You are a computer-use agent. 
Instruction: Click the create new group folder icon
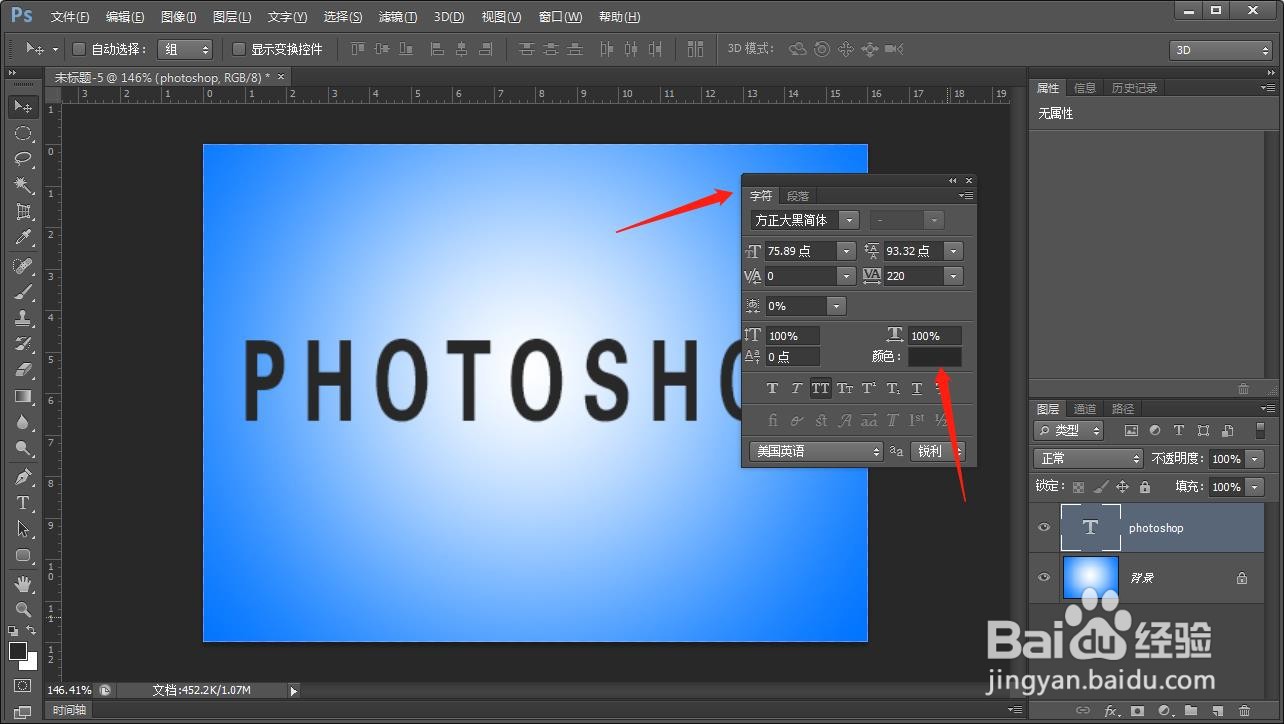click(1191, 711)
